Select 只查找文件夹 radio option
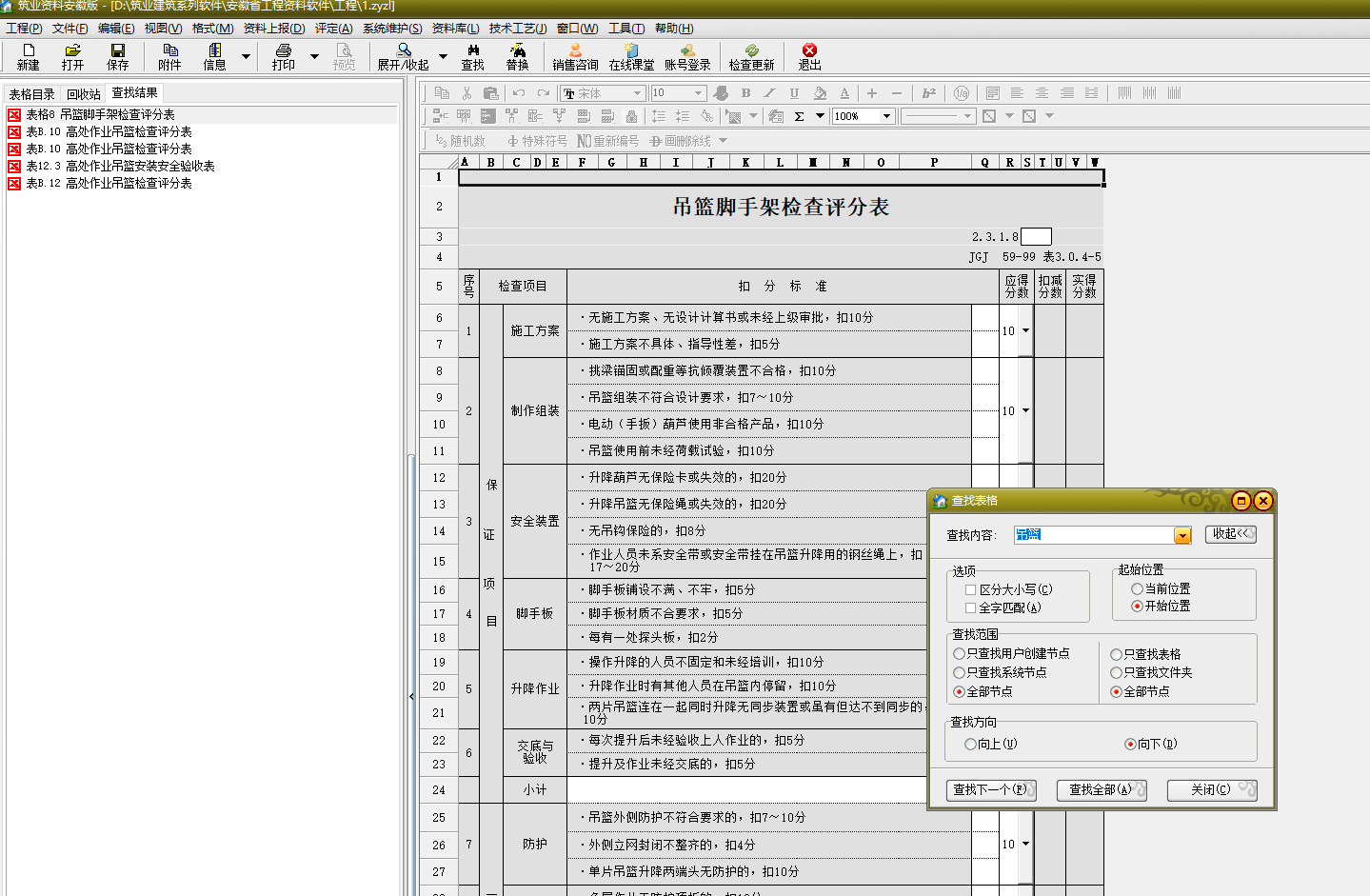The image size is (1370, 896). pyautogui.click(x=1116, y=672)
